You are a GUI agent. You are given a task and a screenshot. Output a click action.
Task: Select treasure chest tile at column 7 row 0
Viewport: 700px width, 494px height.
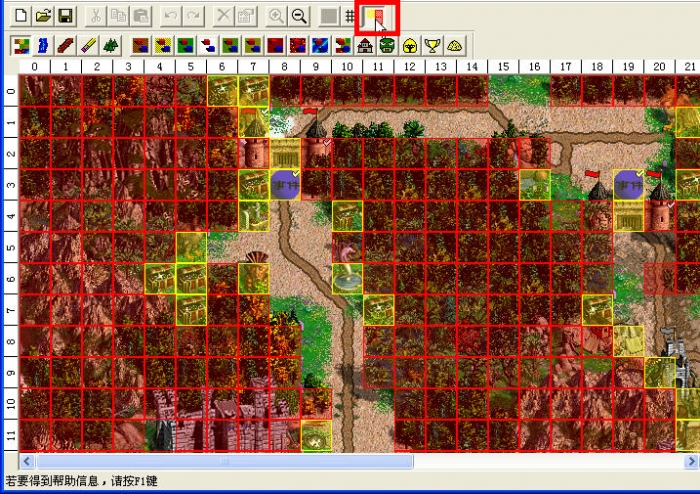tap(254, 91)
